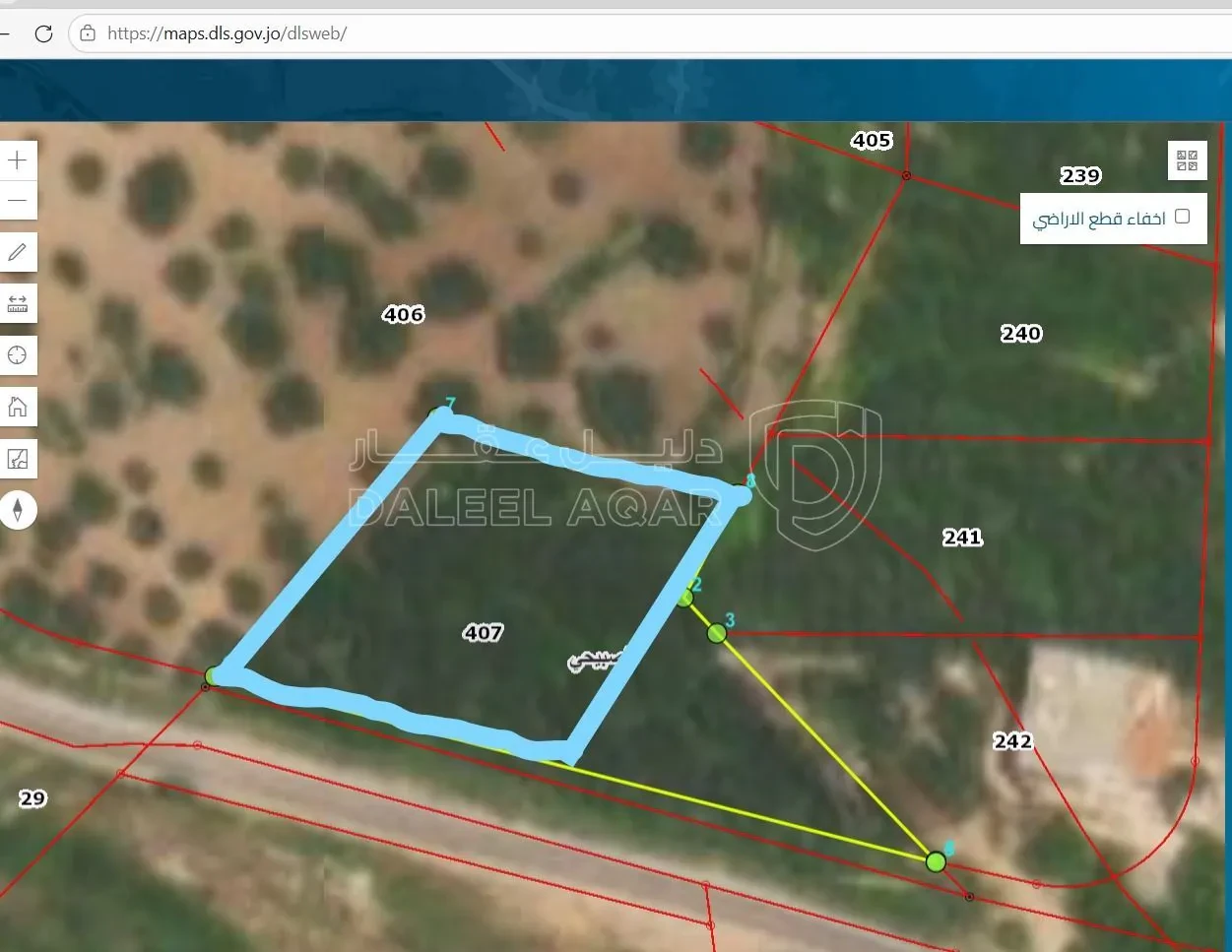This screenshot has width=1232, height=952.
Task: Reset map orientation with compass
Action: 18,510
